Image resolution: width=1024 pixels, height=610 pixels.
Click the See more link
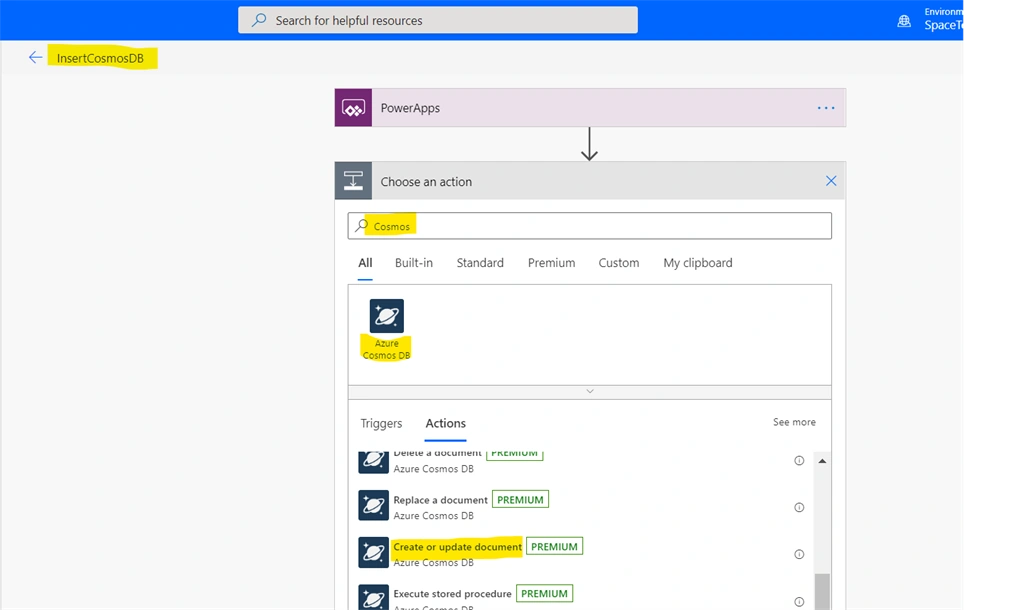794,422
